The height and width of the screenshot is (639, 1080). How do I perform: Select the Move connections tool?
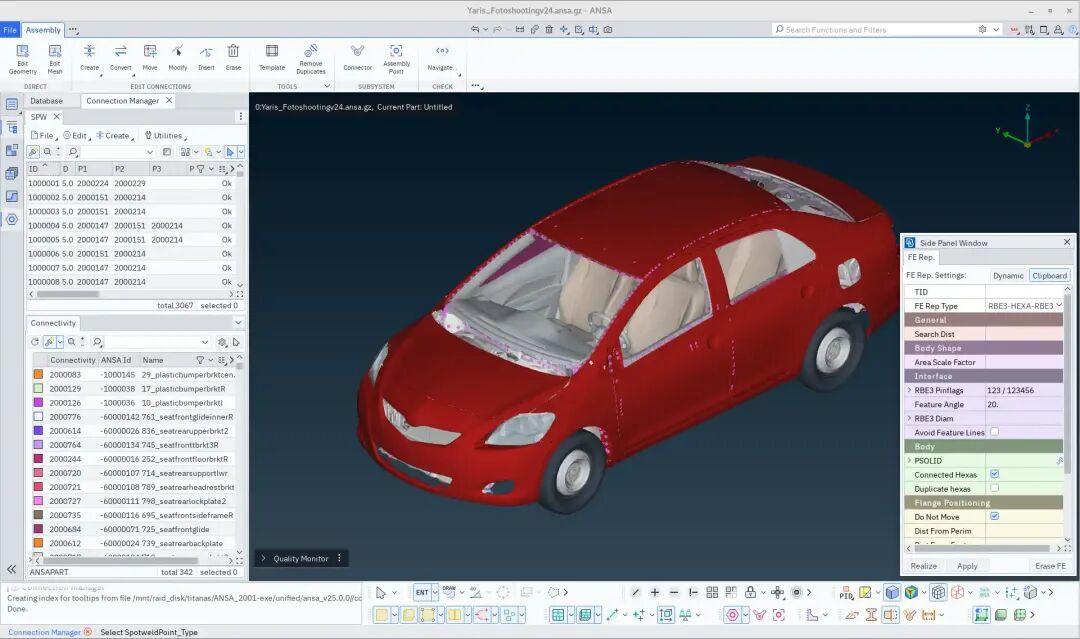(150, 52)
